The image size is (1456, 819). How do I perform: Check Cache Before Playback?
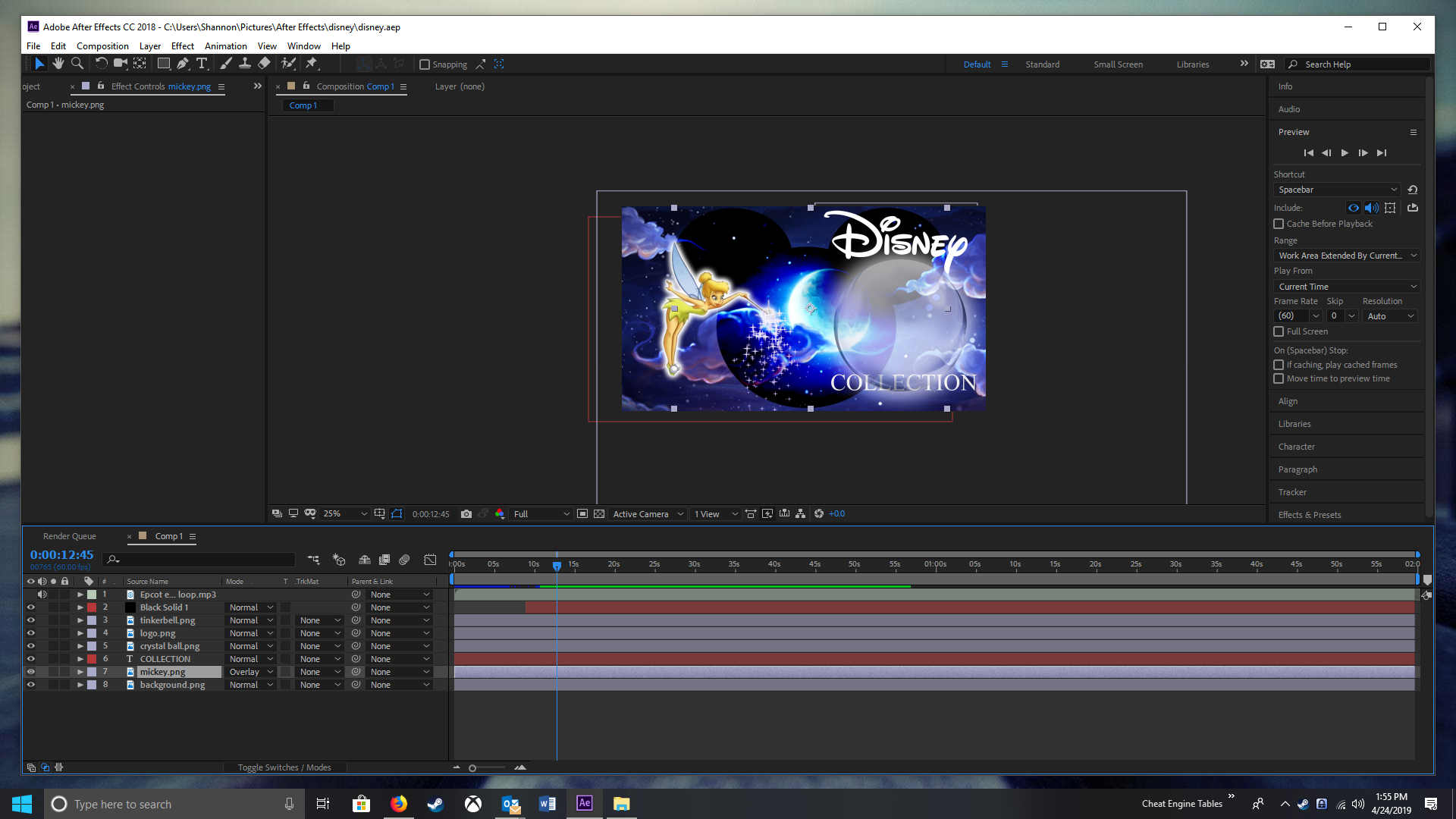1279,224
